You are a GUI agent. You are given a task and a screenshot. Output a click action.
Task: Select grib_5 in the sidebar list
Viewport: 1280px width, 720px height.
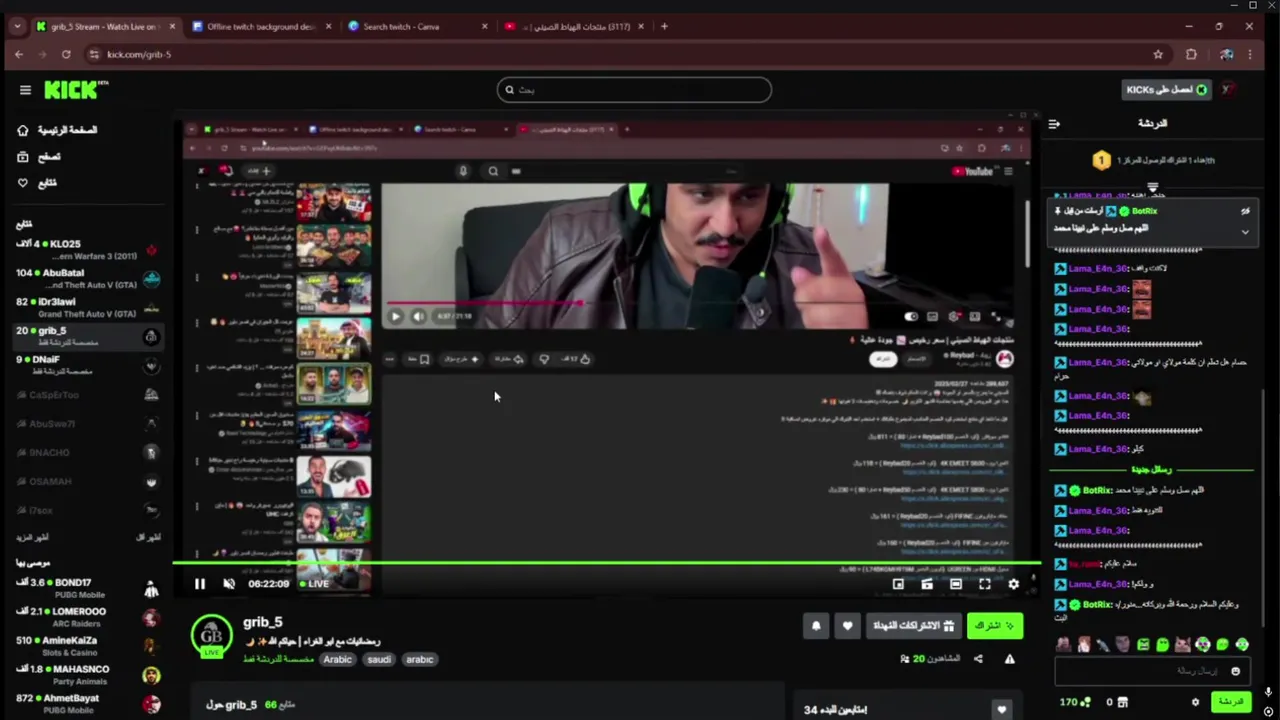tap(87, 336)
